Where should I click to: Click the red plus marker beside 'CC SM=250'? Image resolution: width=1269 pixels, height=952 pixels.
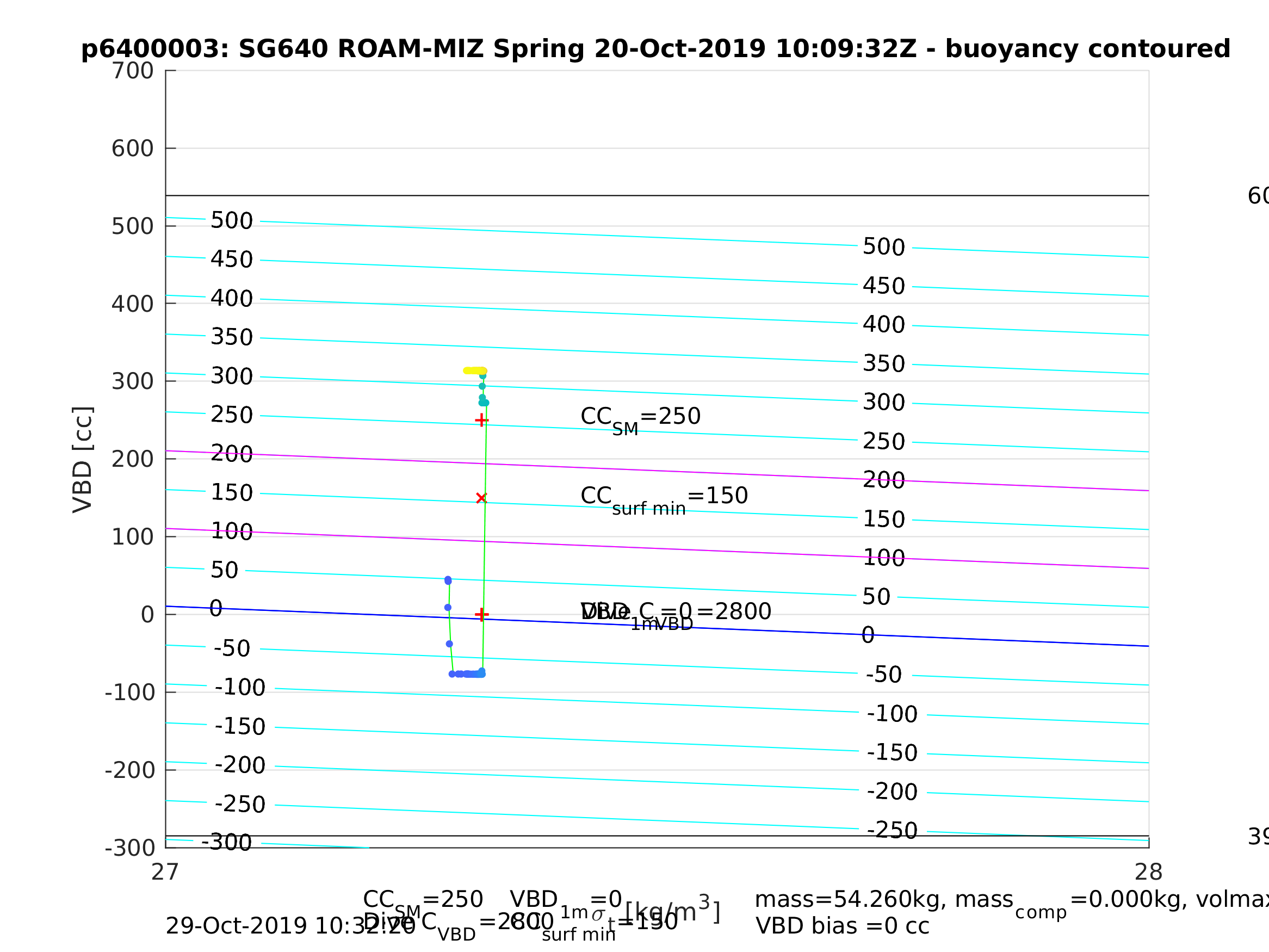[x=482, y=421]
